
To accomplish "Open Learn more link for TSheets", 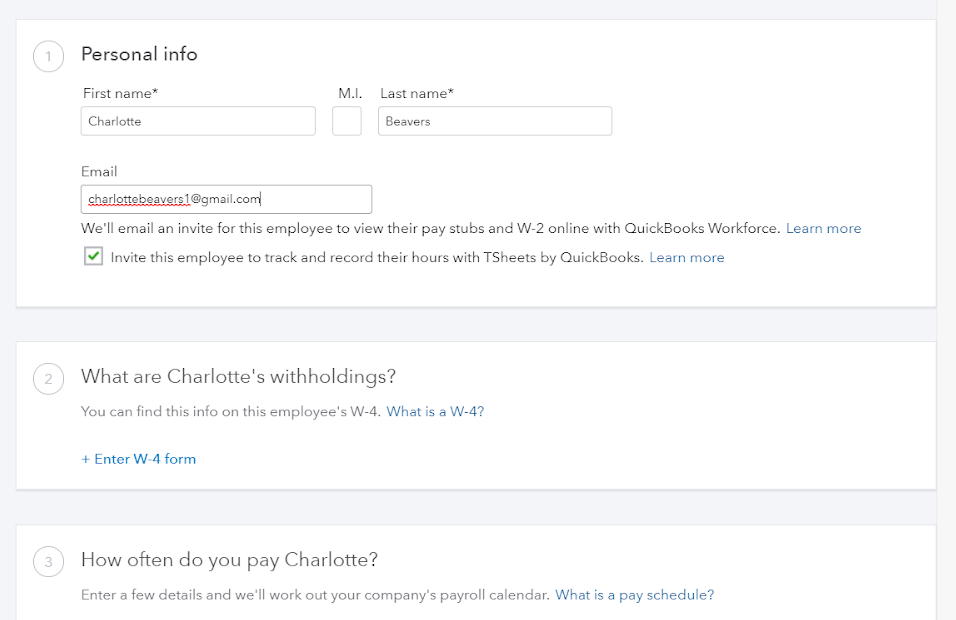I will coord(687,257).
